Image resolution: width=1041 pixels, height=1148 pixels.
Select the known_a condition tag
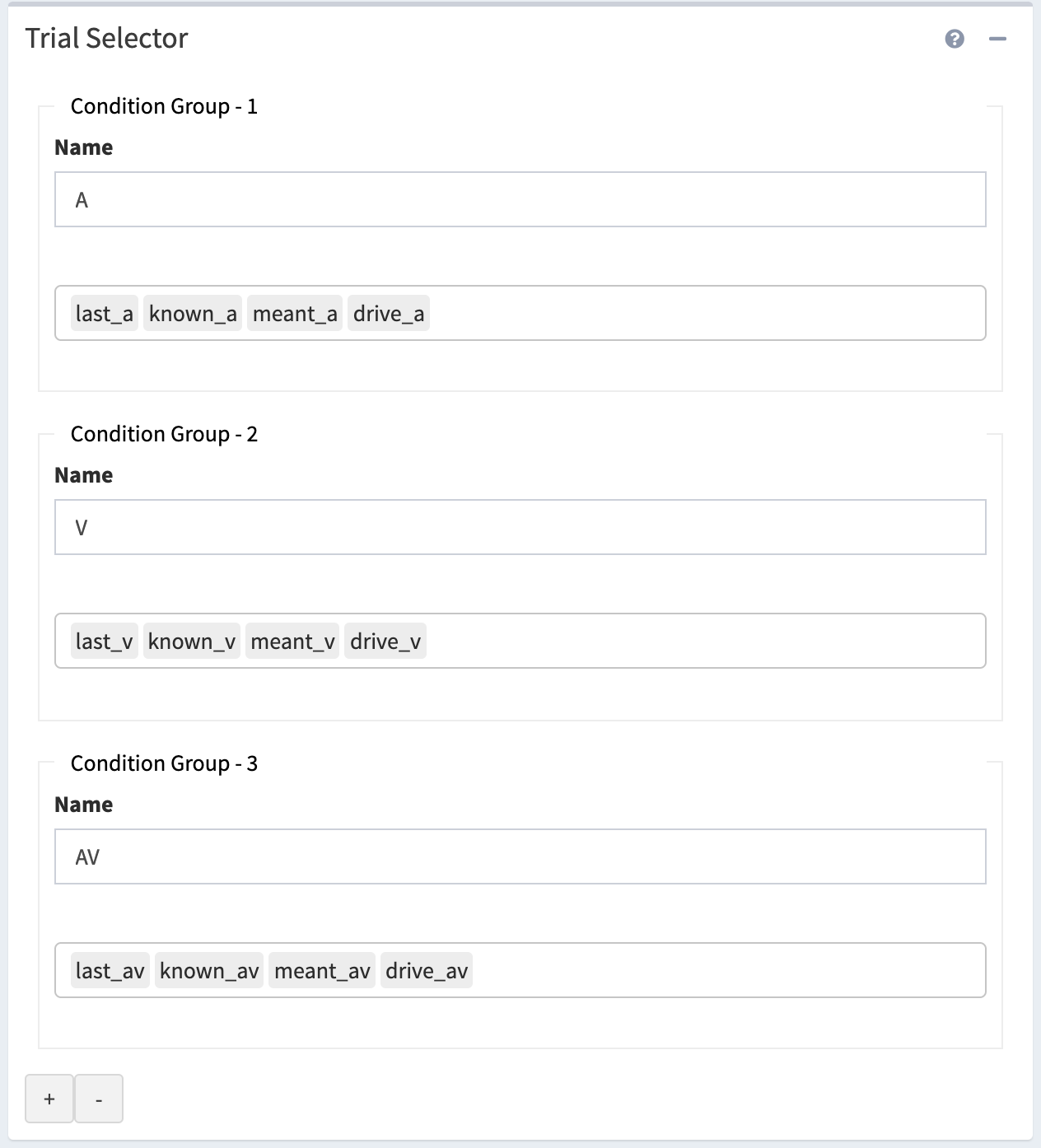[193, 314]
